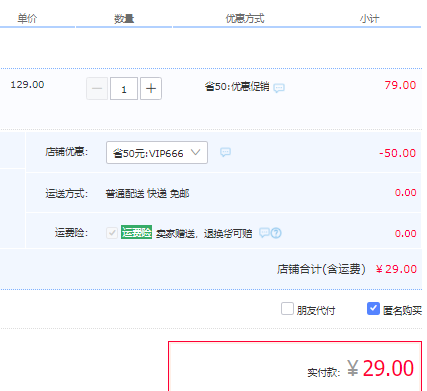Click the green 运费险 badge
This screenshot has width=427, height=391.
136,232
